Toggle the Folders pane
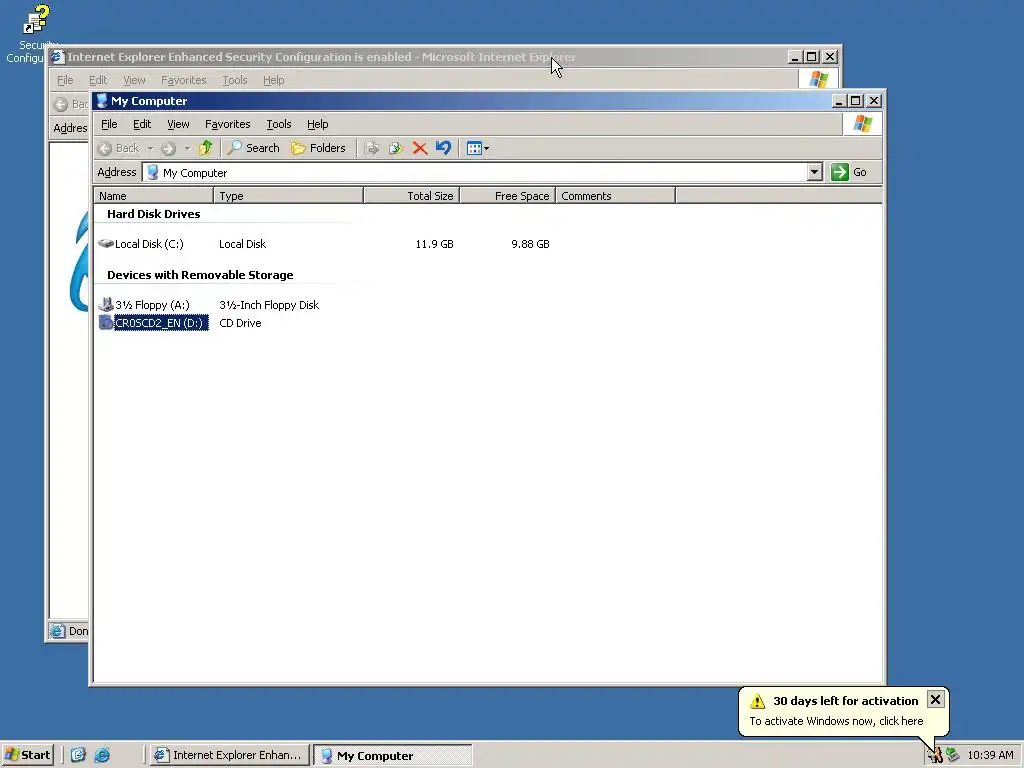This screenshot has height=768, width=1024. (x=319, y=148)
